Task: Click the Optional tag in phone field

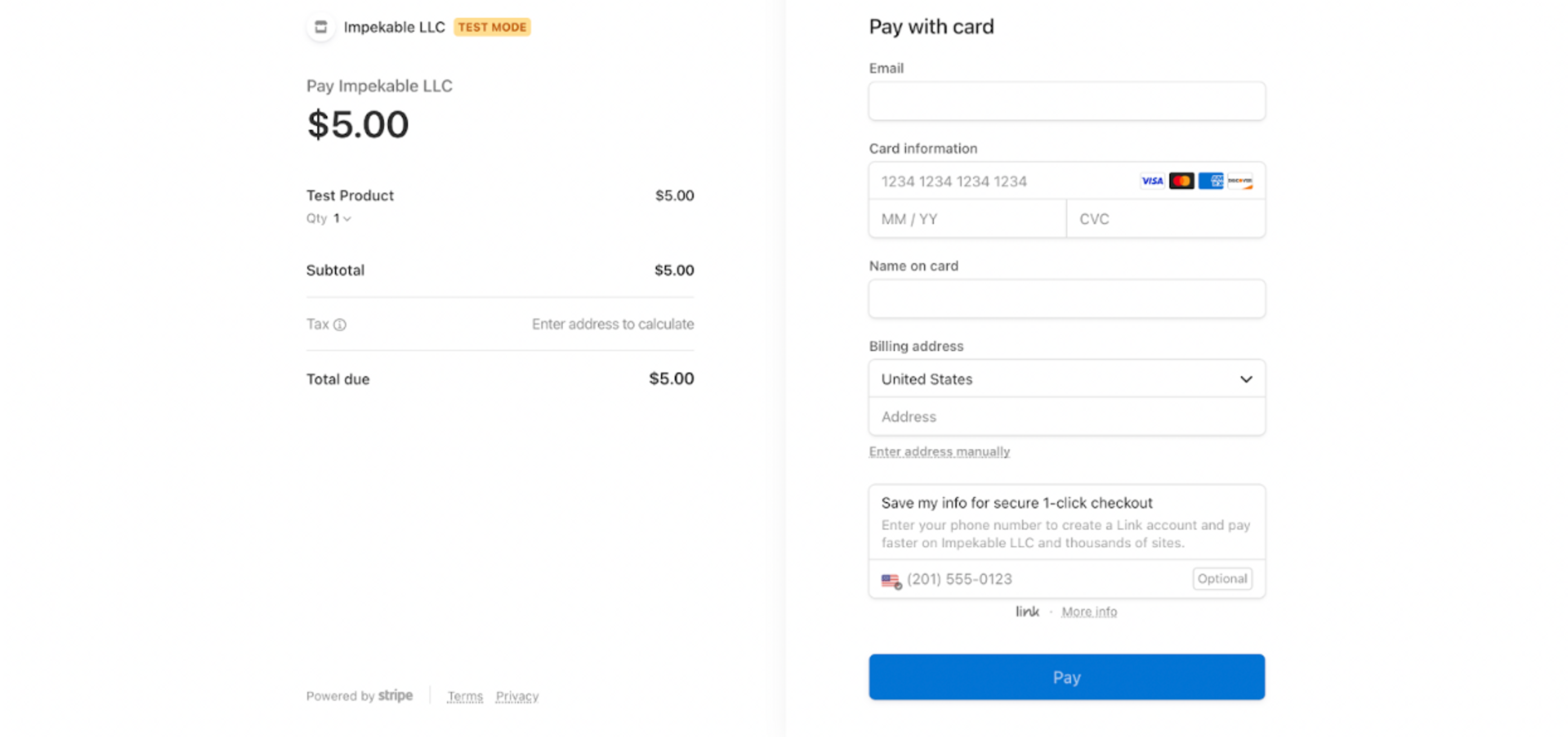Action: tap(1222, 578)
